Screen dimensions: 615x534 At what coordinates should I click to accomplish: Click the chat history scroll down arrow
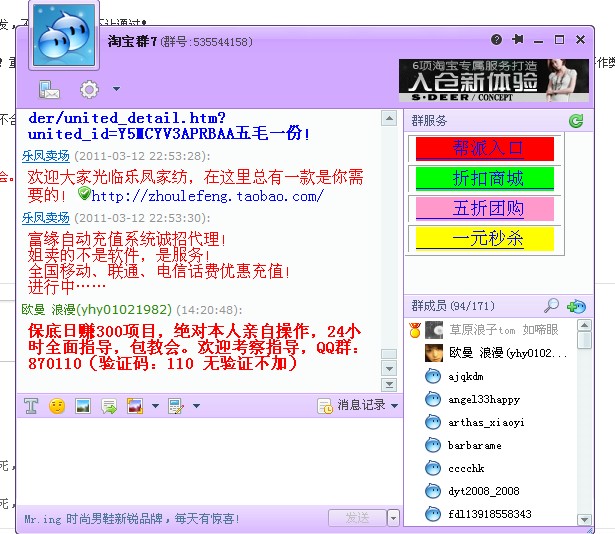point(389,368)
